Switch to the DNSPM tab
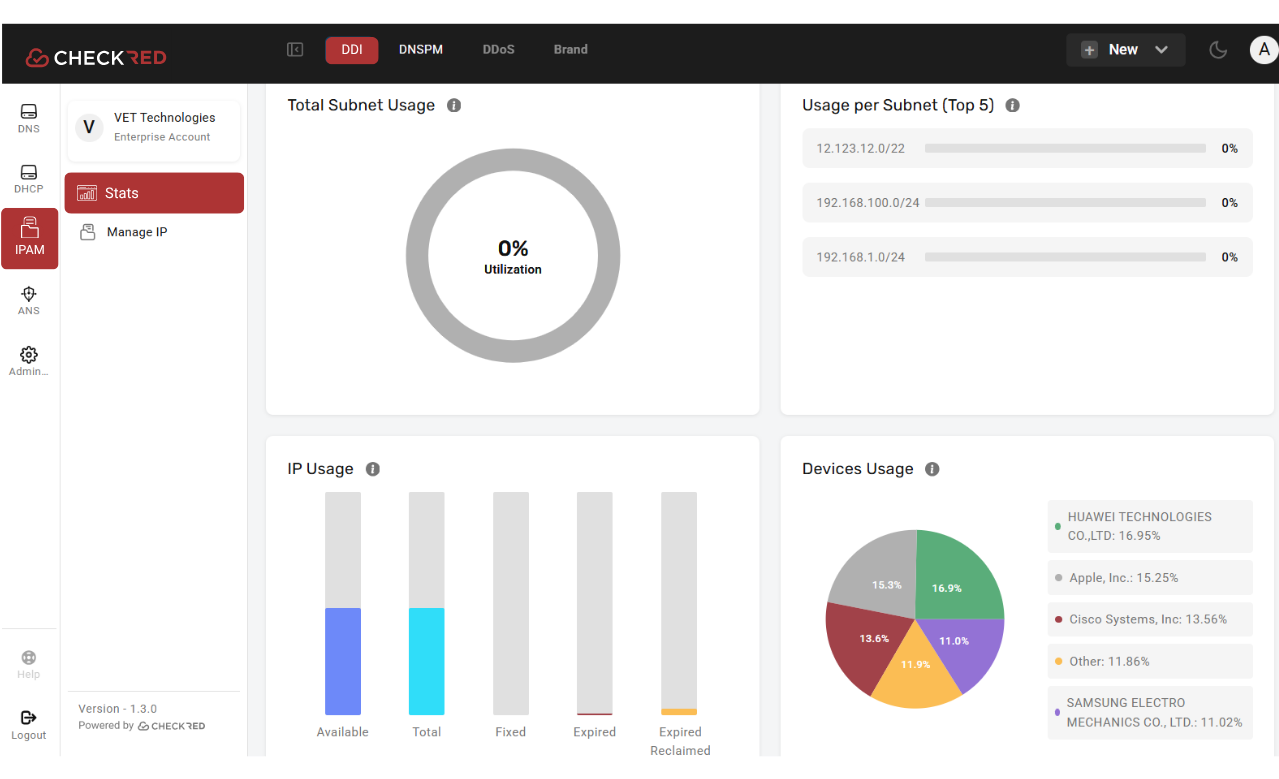Viewport: 1279px width, 779px height. pos(420,48)
